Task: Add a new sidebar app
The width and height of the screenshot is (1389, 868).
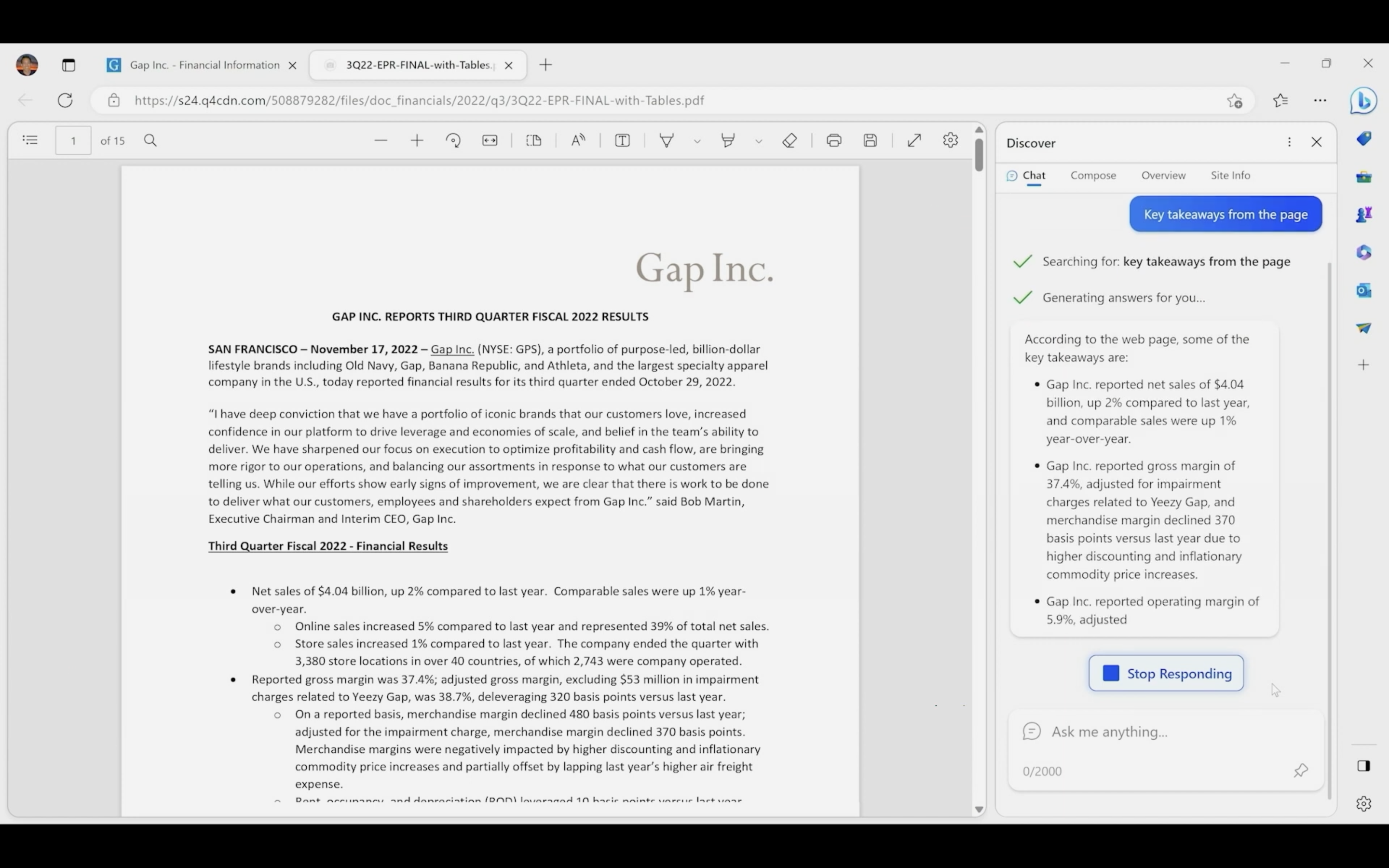Action: tap(1364, 365)
